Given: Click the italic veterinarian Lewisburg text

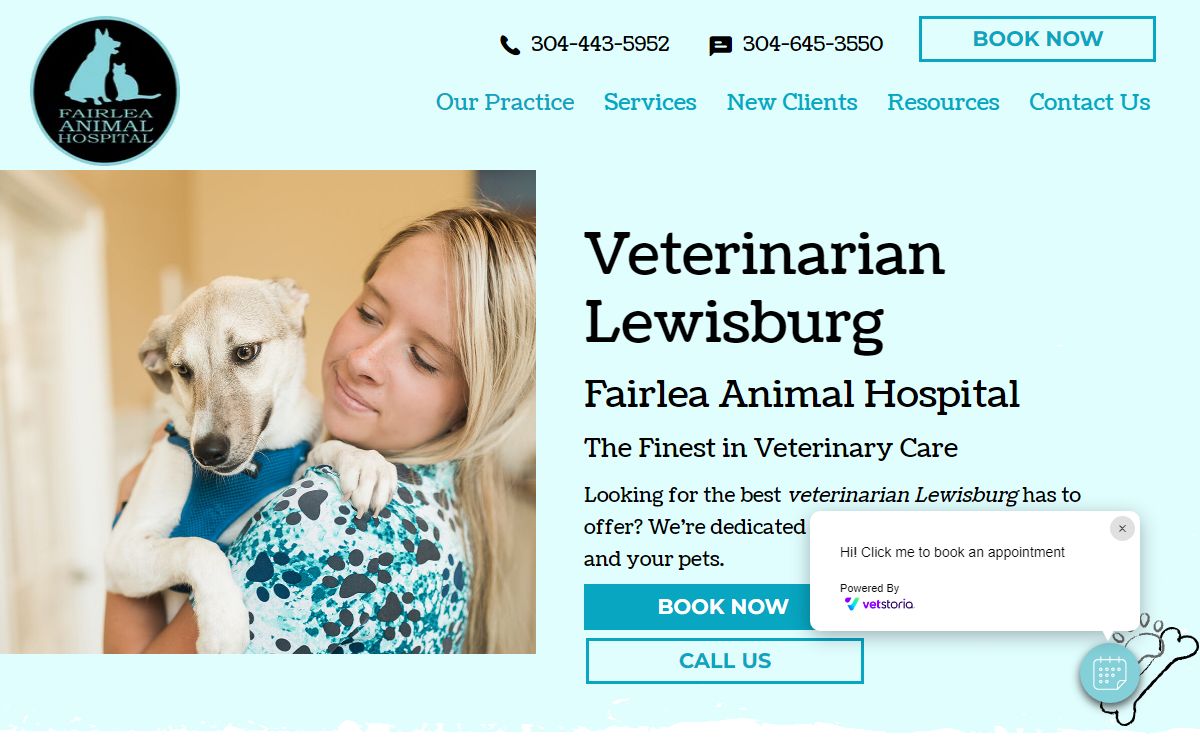Looking at the screenshot, I should (903, 495).
